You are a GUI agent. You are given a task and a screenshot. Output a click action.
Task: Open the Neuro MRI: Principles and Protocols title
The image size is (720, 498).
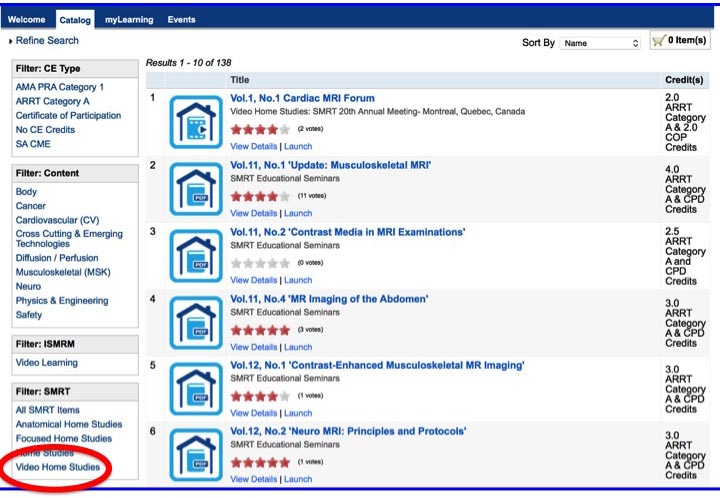click(x=348, y=432)
